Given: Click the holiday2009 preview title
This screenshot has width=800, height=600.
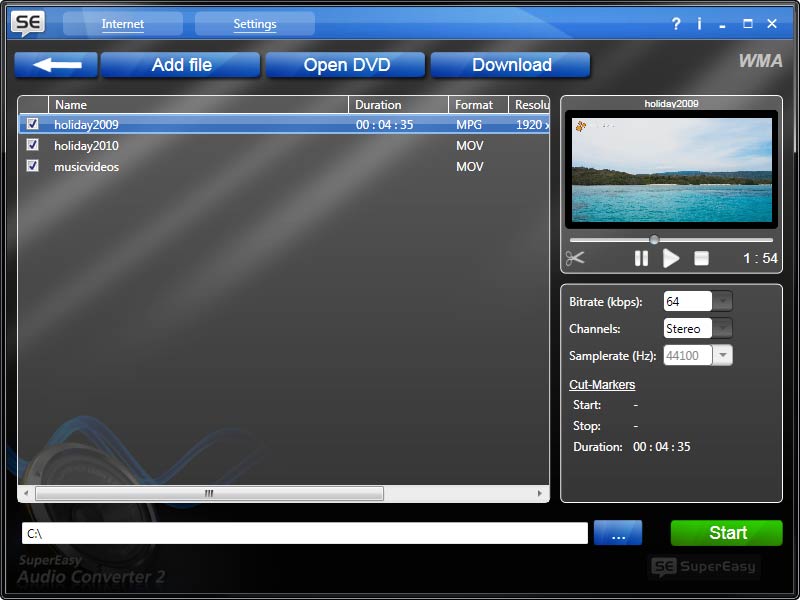Looking at the screenshot, I should 671,104.
